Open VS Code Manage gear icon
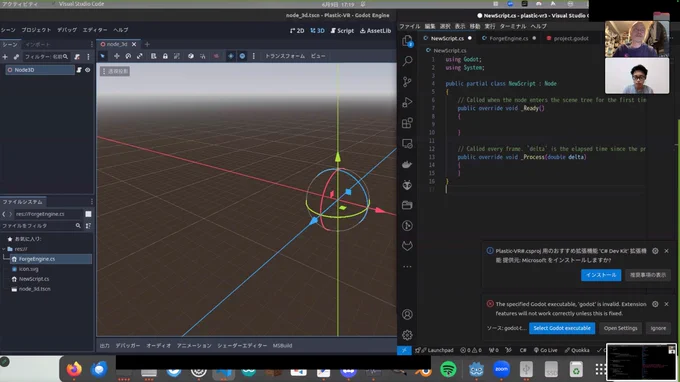Viewport: 680px width, 382px height. 407,335
